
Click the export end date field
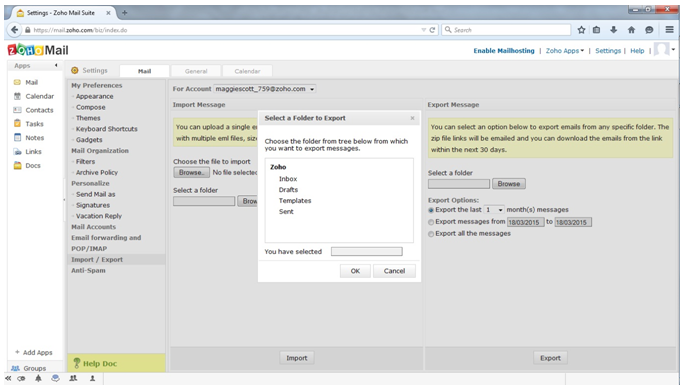click(x=573, y=222)
